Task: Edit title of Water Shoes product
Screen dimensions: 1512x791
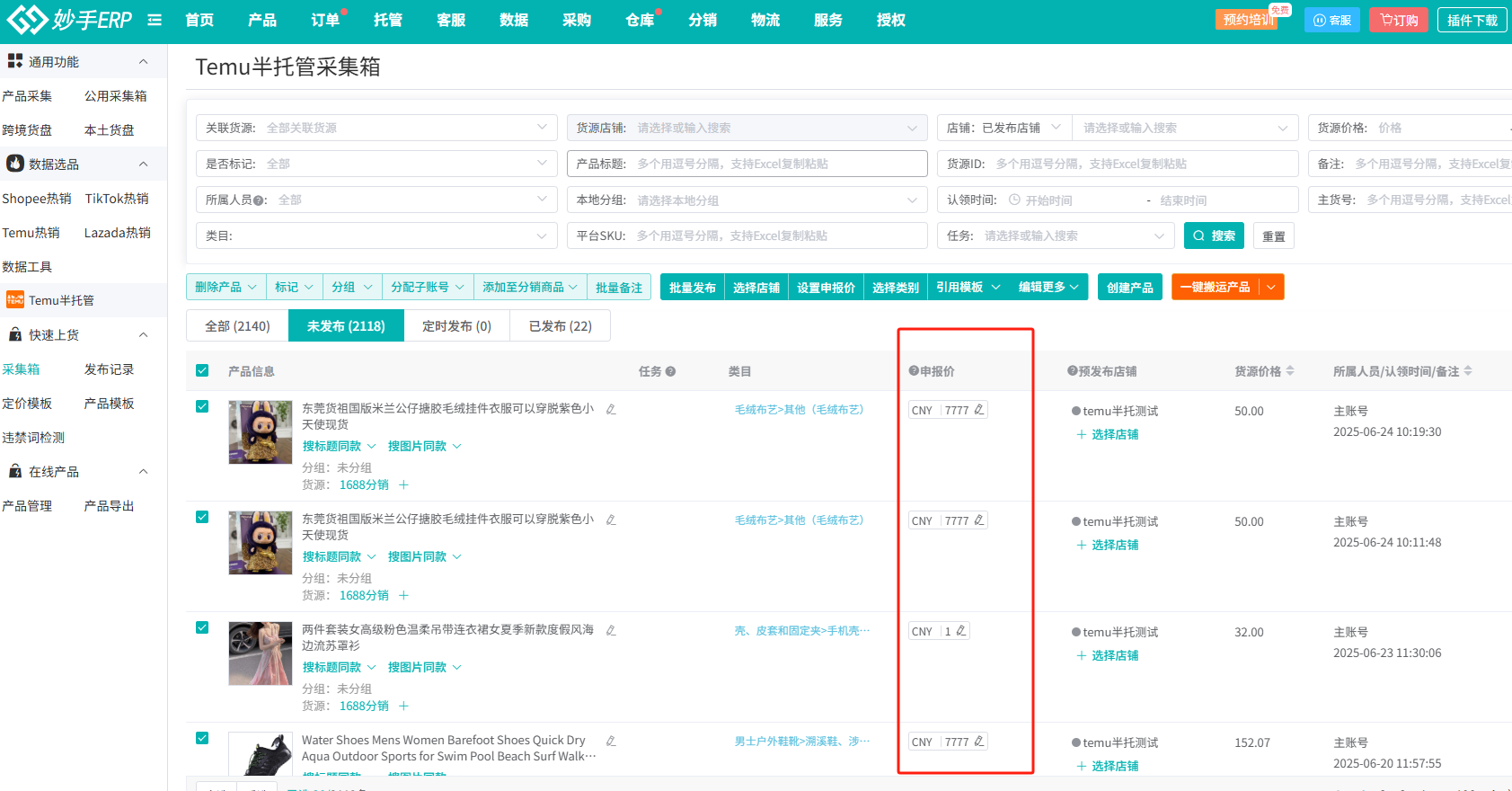Action: point(611,741)
